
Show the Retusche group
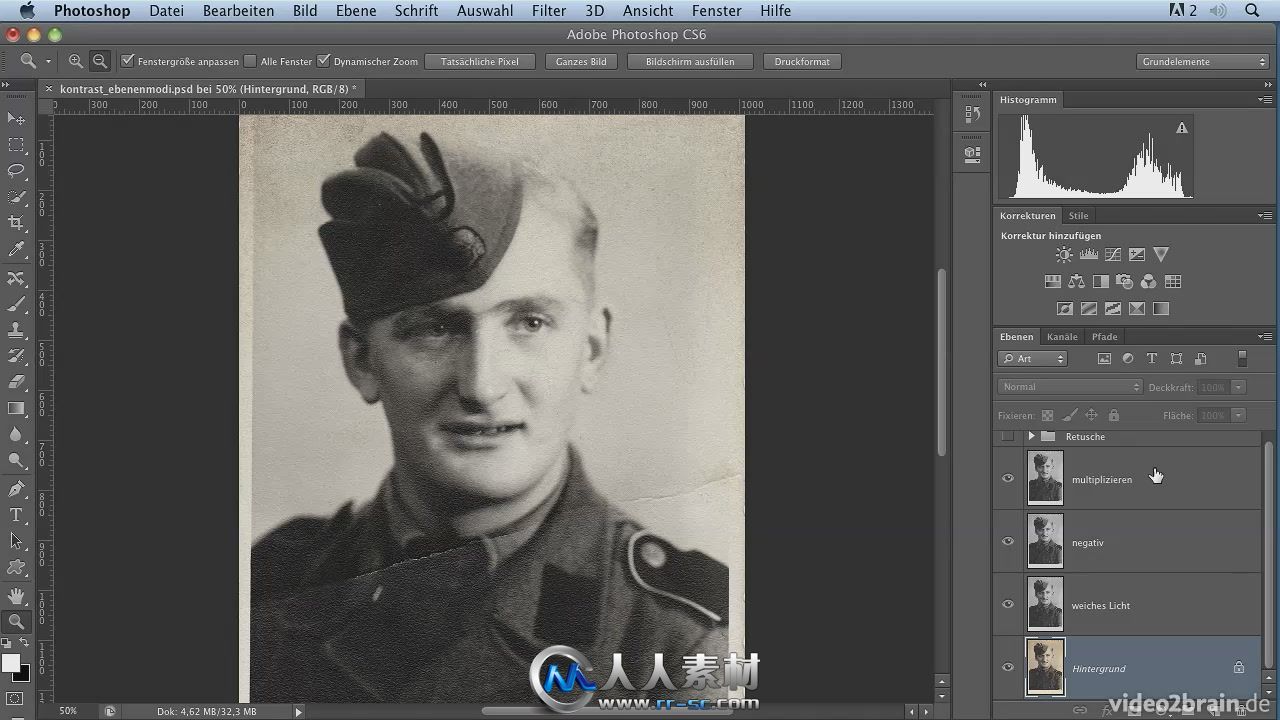pos(1008,437)
